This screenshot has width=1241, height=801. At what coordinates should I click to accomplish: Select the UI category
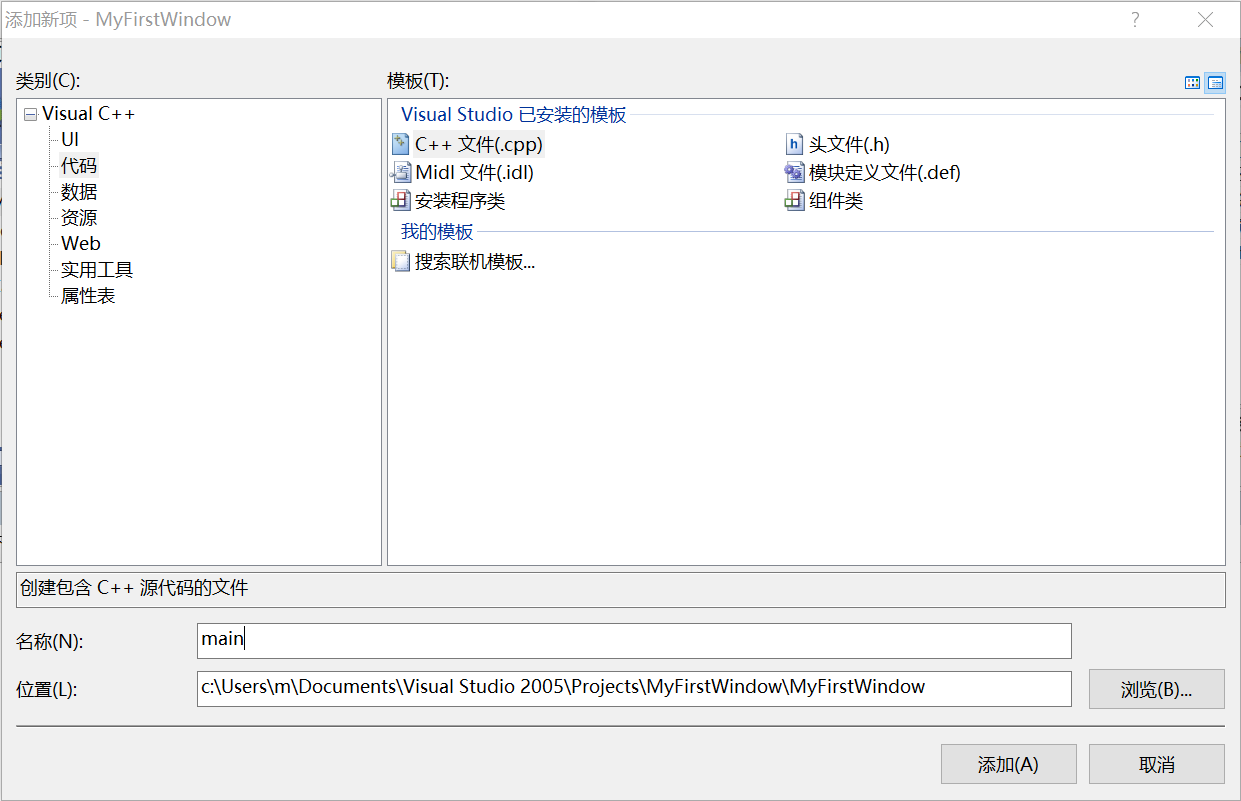pyautogui.click(x=70, y=140)
